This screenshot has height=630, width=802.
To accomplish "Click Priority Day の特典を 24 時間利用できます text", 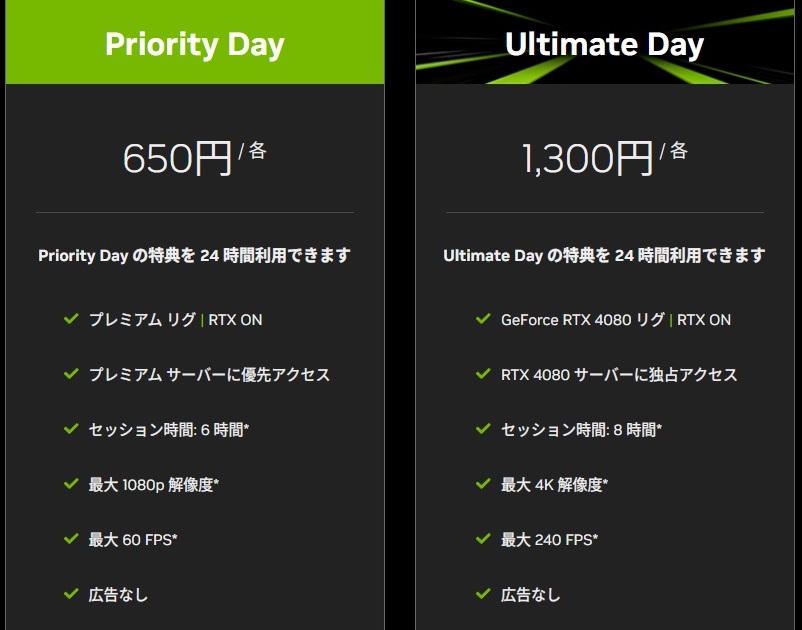I will click(x=195, y=256).
